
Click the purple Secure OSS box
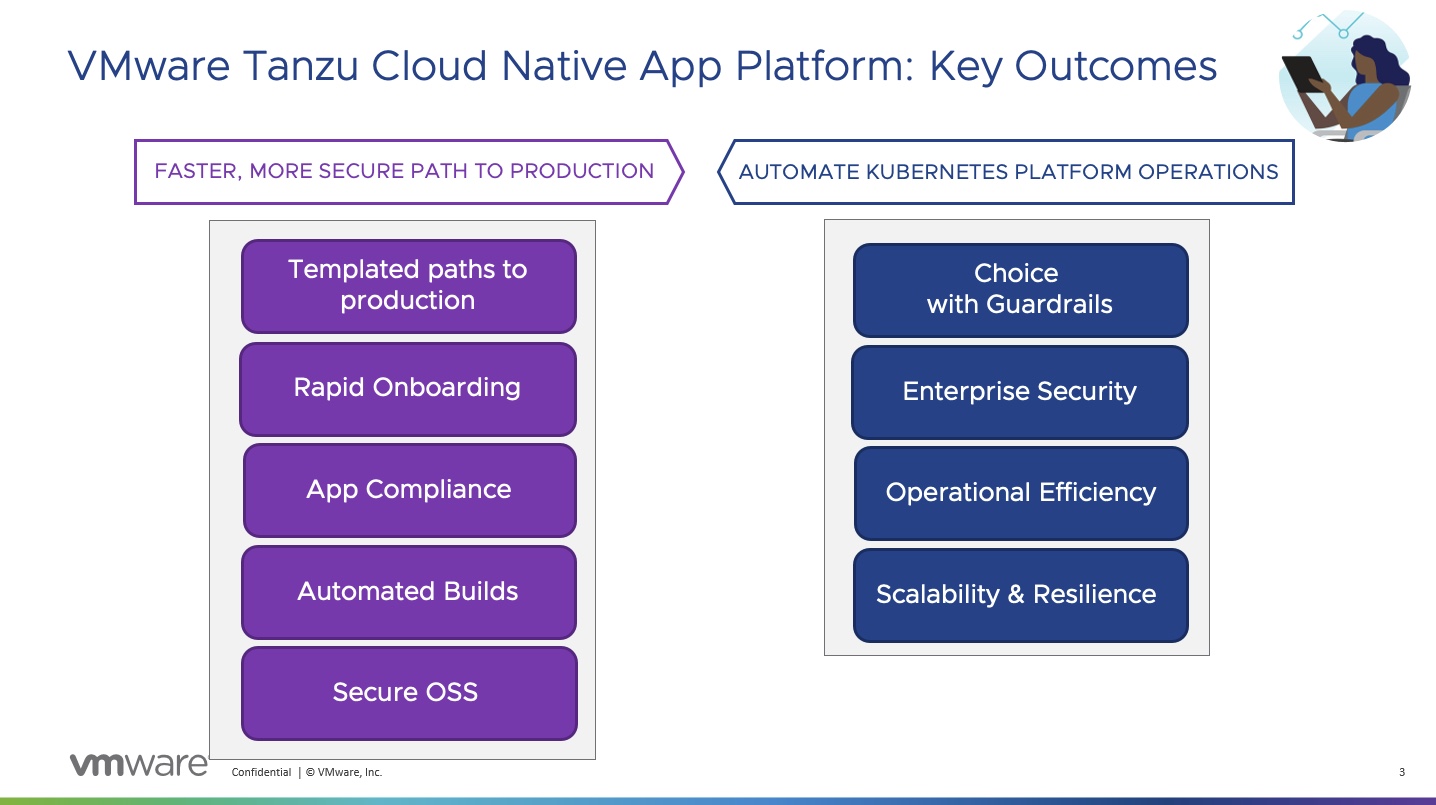pyautogui.click(x=408, y=692)
